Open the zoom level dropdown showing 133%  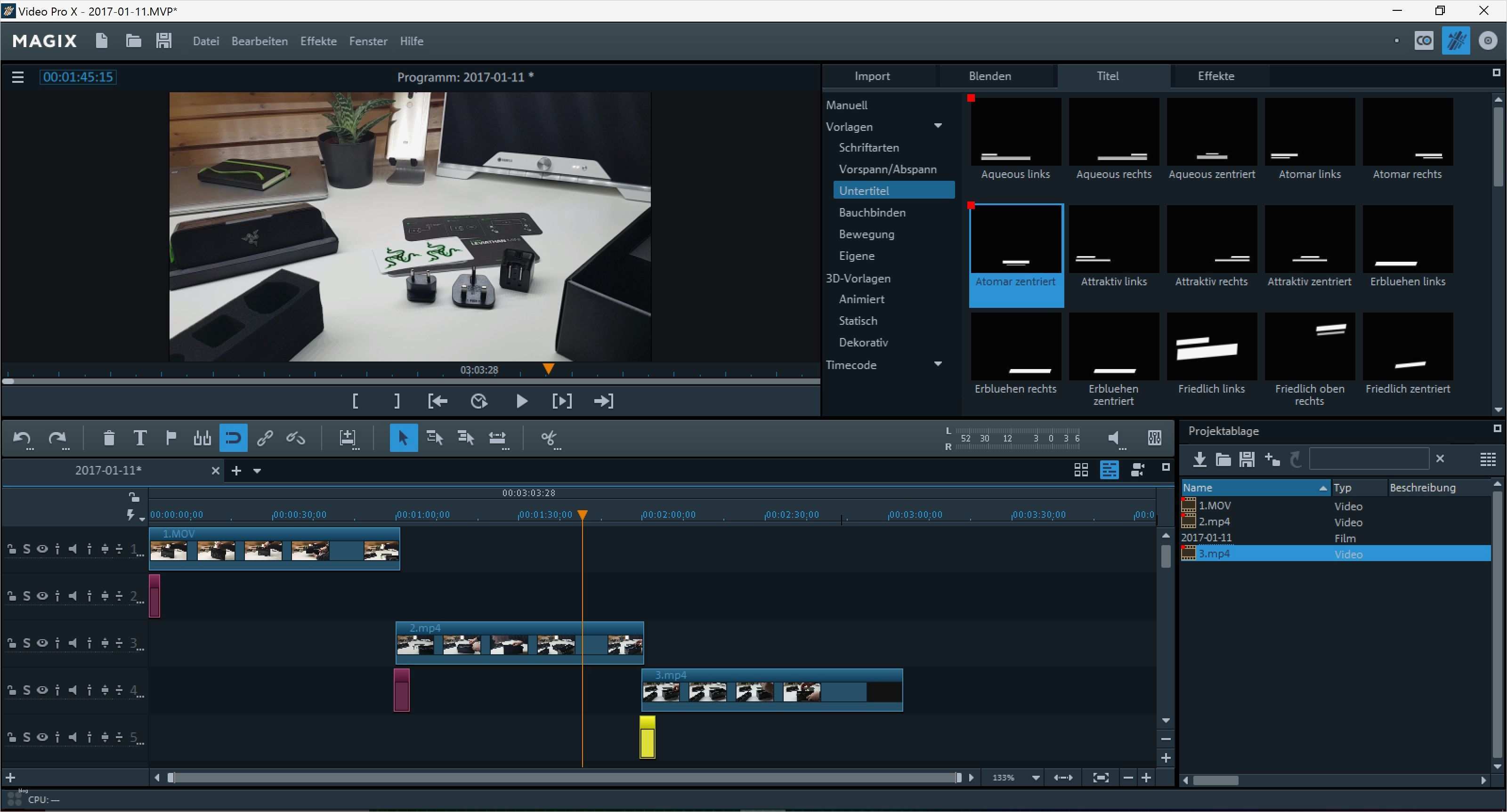[x=1036, y=778]
